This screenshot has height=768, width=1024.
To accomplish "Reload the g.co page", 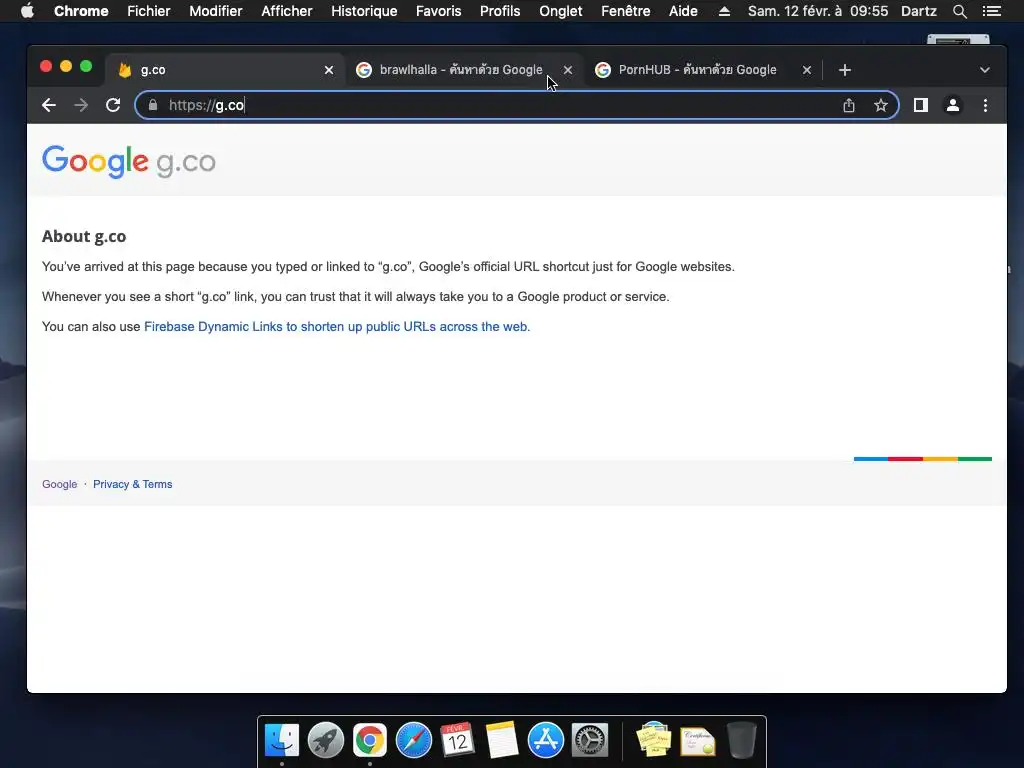I will 113,105.
